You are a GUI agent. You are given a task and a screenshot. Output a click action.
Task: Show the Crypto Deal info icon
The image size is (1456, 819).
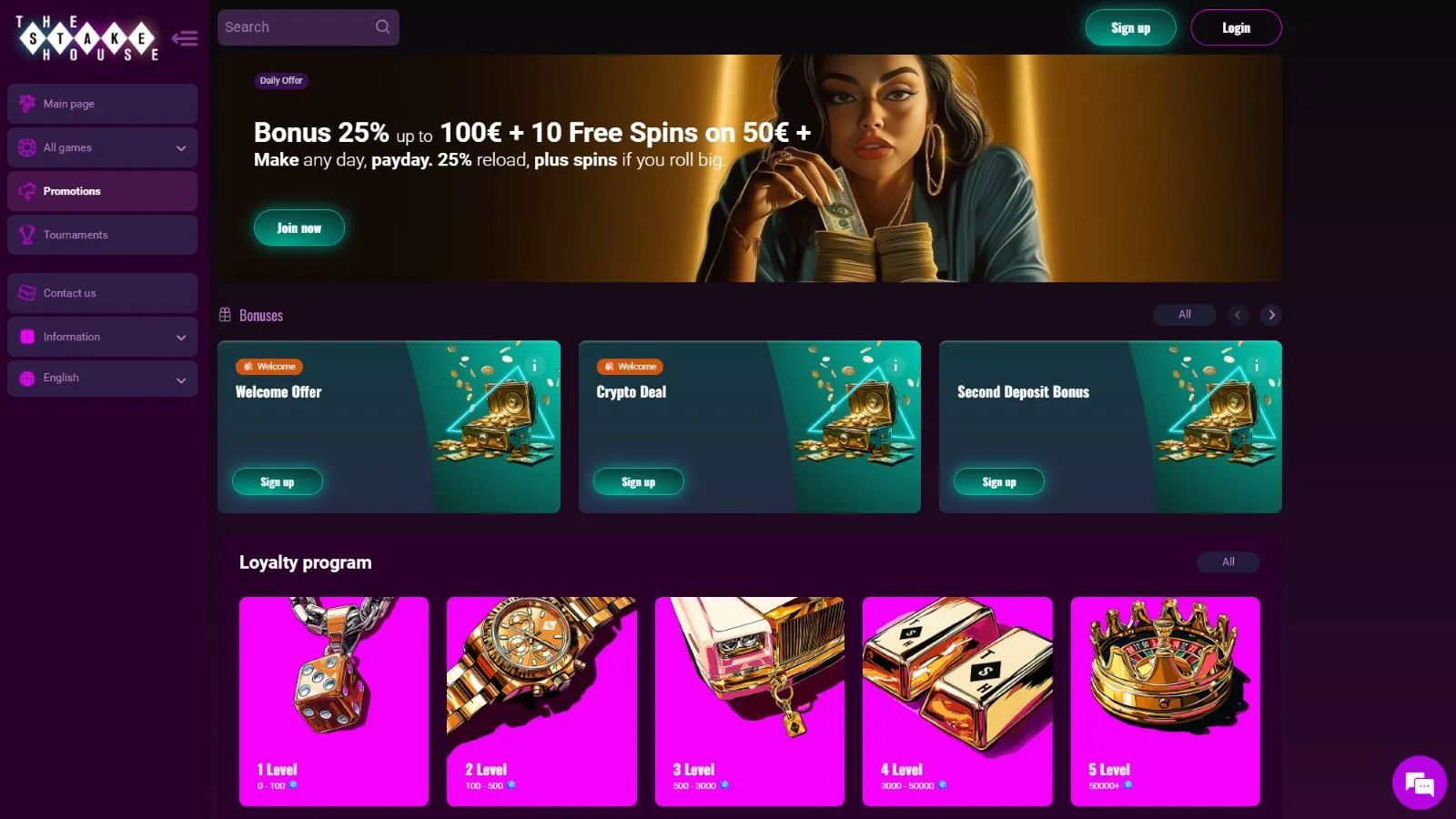(x=895, y=366)
